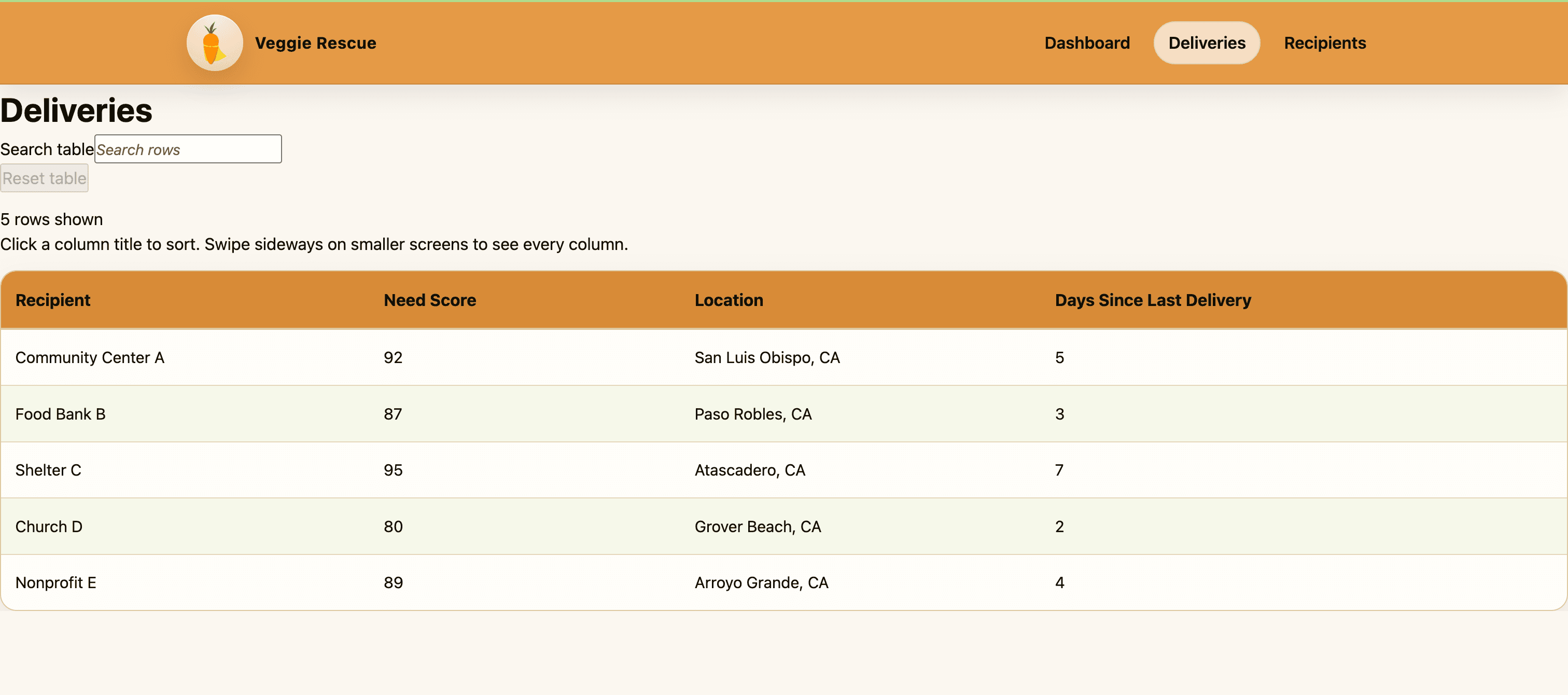This screenshot has width=1568, height=695.
Task: Click the Atascadero, CA location
Action: tap(750, 470)
